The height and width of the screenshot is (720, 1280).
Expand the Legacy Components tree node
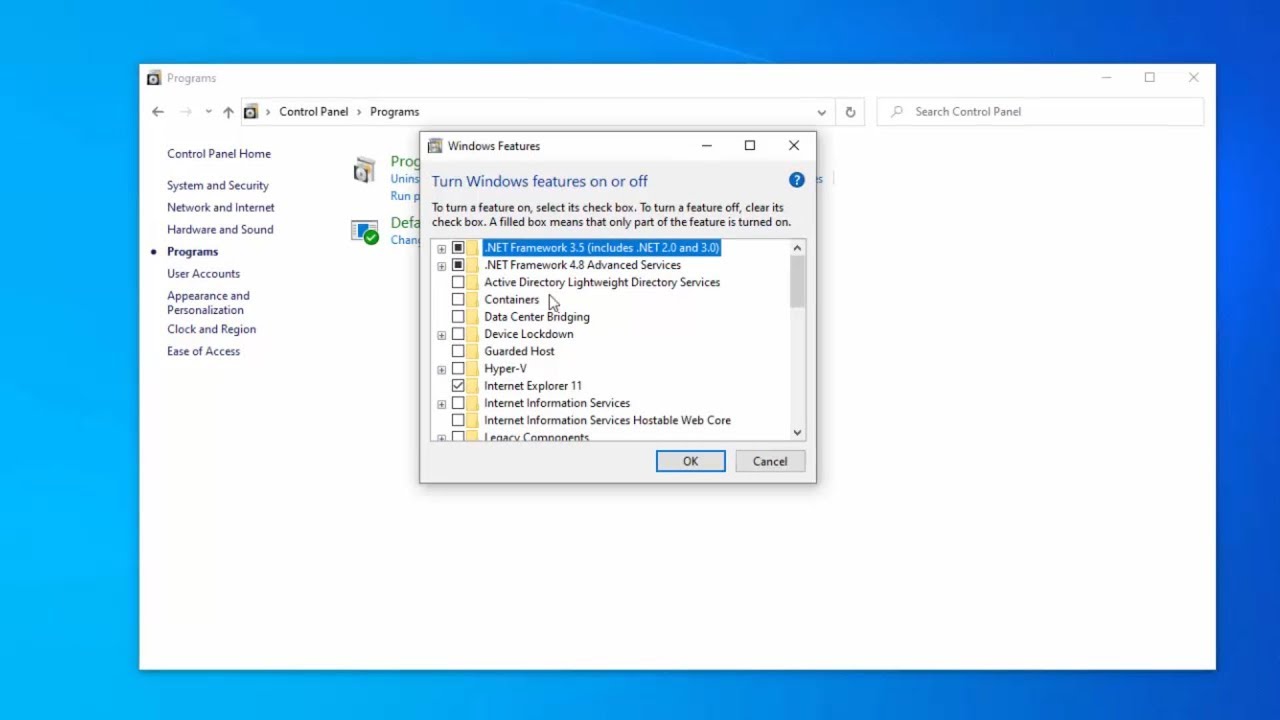[x=441, y=438]
